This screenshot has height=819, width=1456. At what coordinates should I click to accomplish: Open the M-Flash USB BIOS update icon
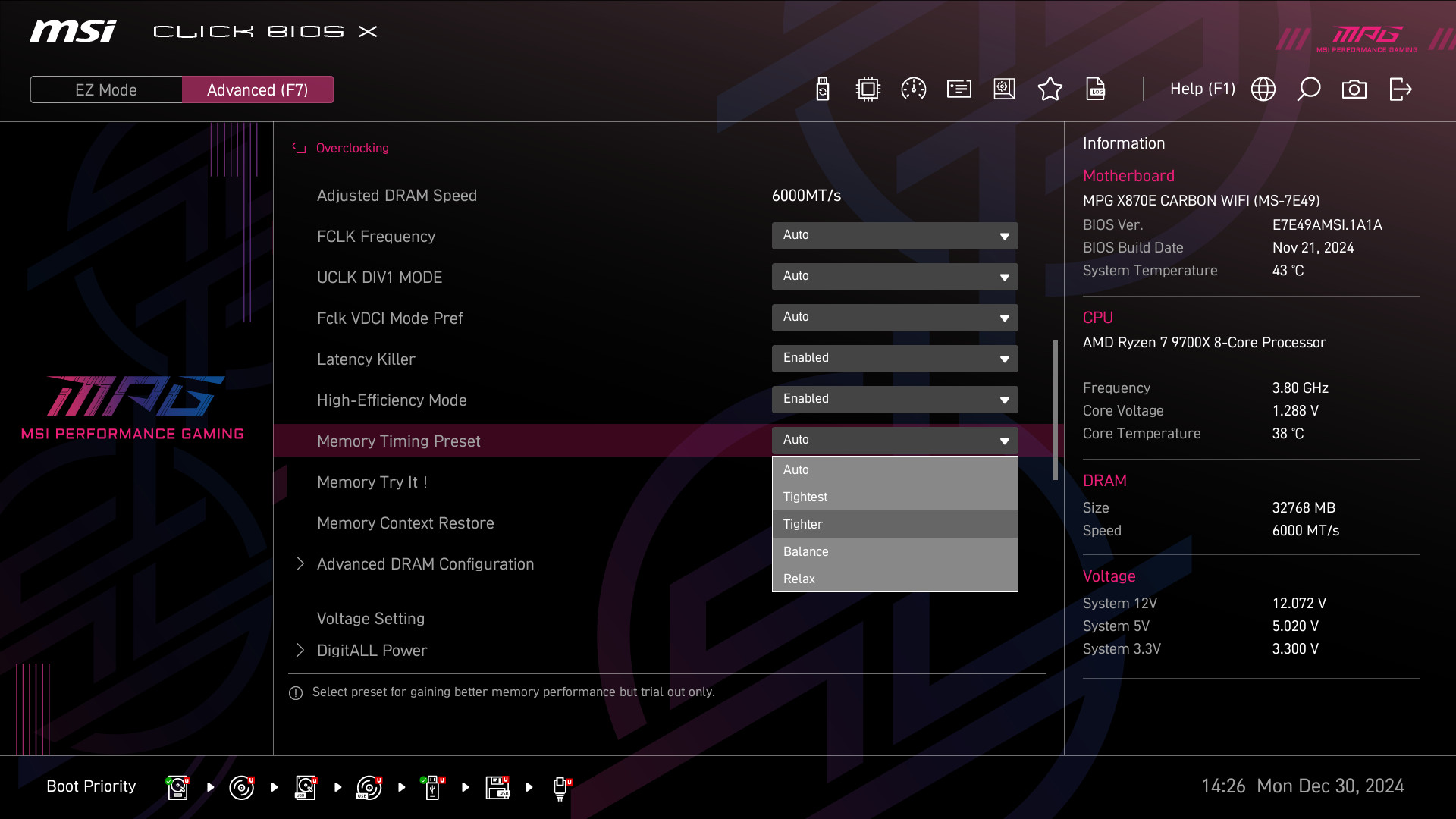(x=823, y=89)
